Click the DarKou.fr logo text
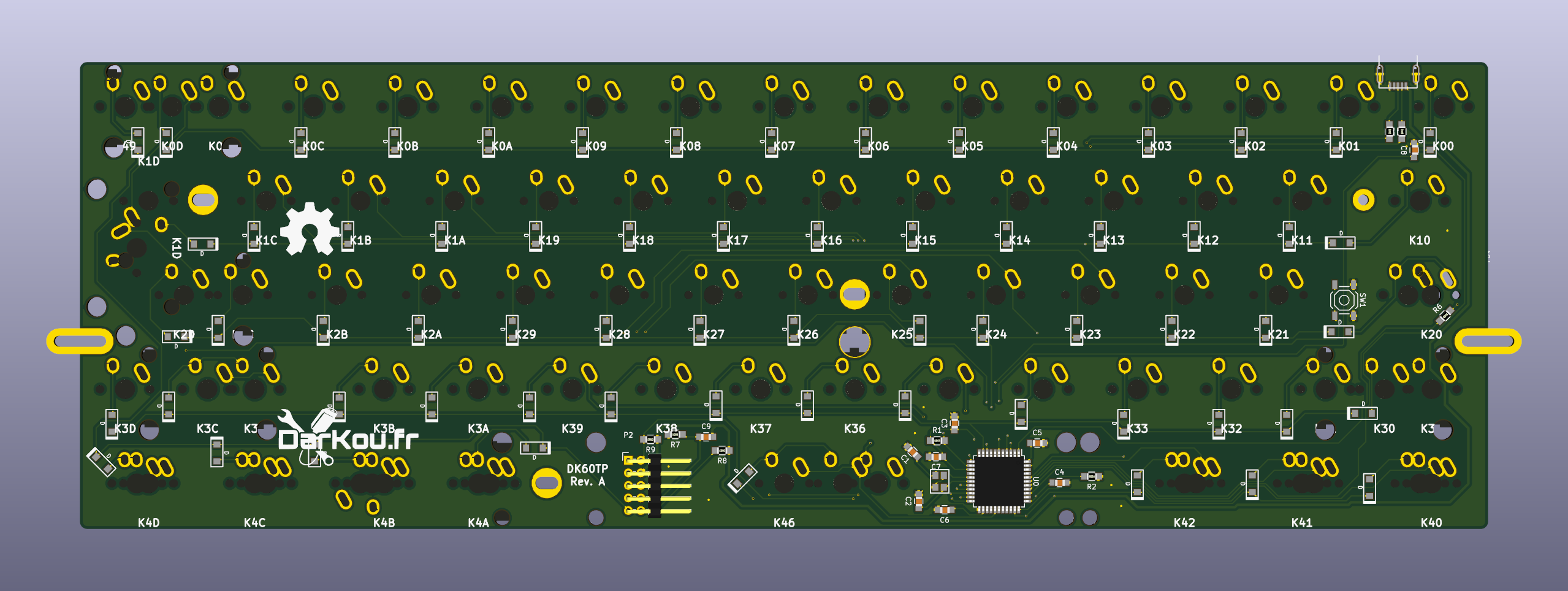This screenshot has width=1568, height=591. pos(348,439)
